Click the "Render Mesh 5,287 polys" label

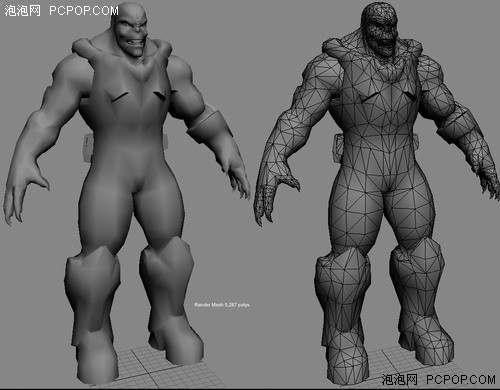(x=222, y=305)
